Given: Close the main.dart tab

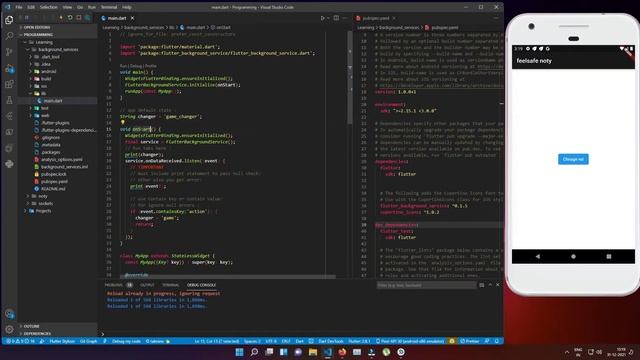Looking at the screenshot, I should point(132,18).
